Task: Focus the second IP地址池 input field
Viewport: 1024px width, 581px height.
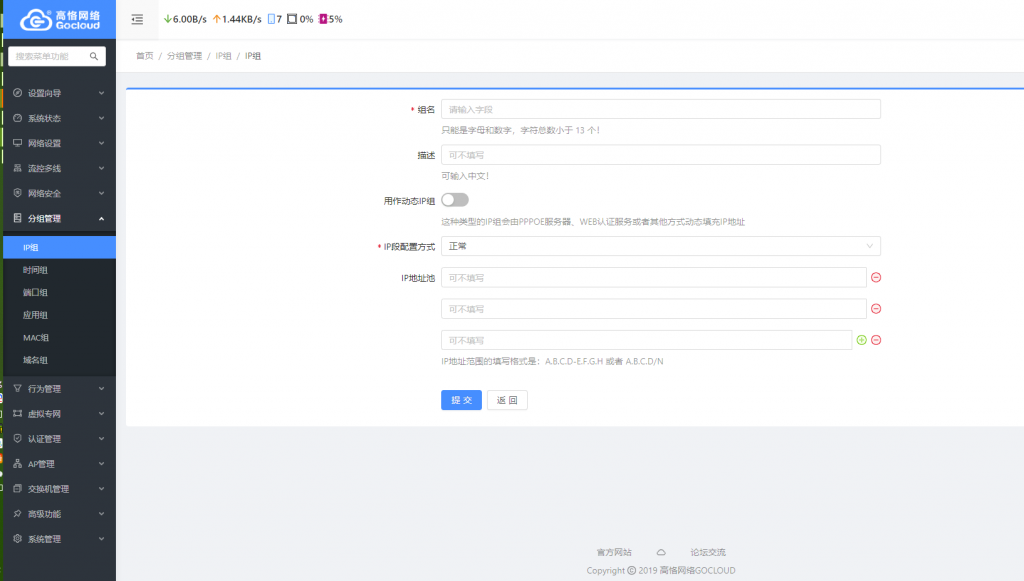Action: [654, 309]
